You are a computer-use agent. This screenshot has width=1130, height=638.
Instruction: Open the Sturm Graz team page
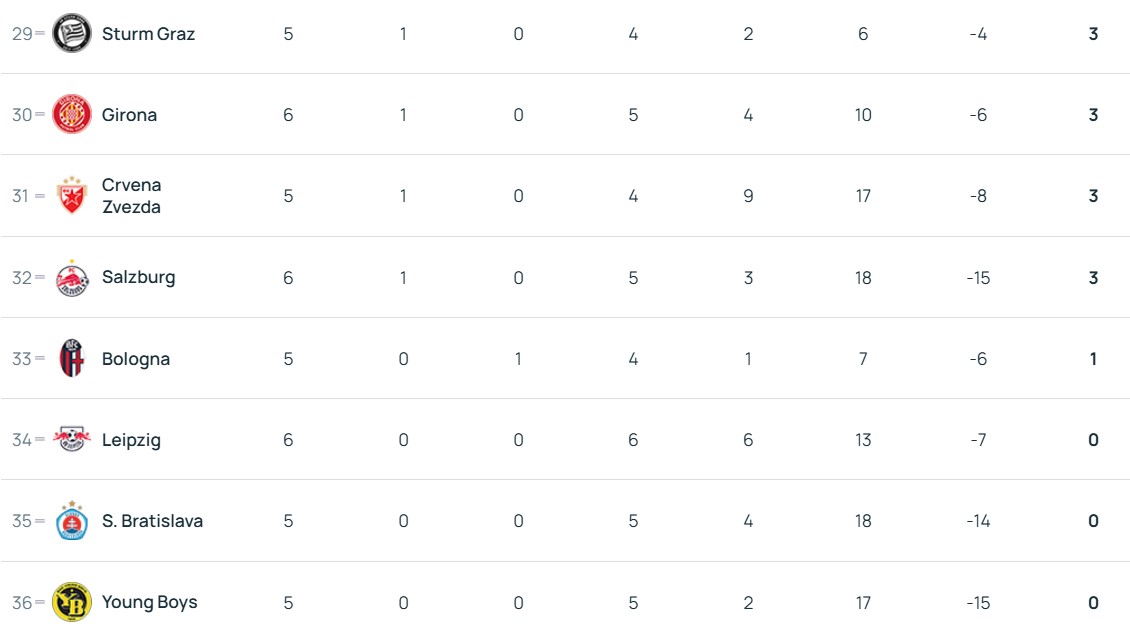[x=148, y=34]
